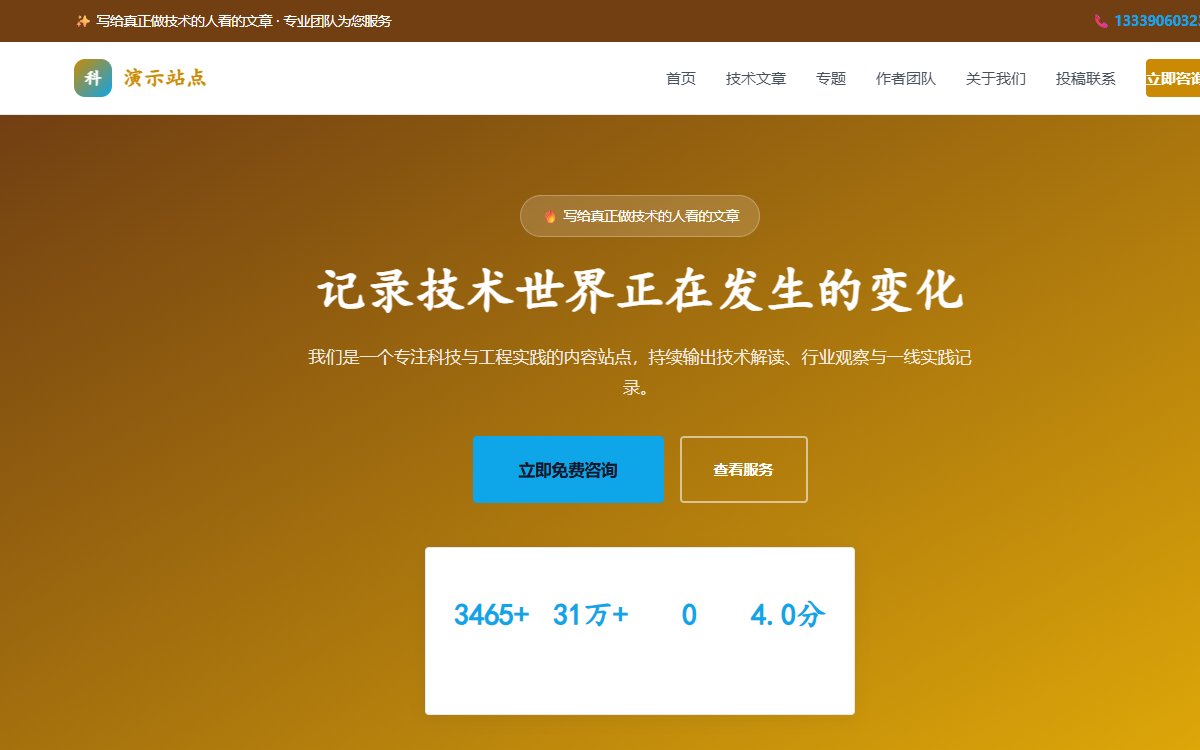Open the 首页 menu item

[681, 79]
